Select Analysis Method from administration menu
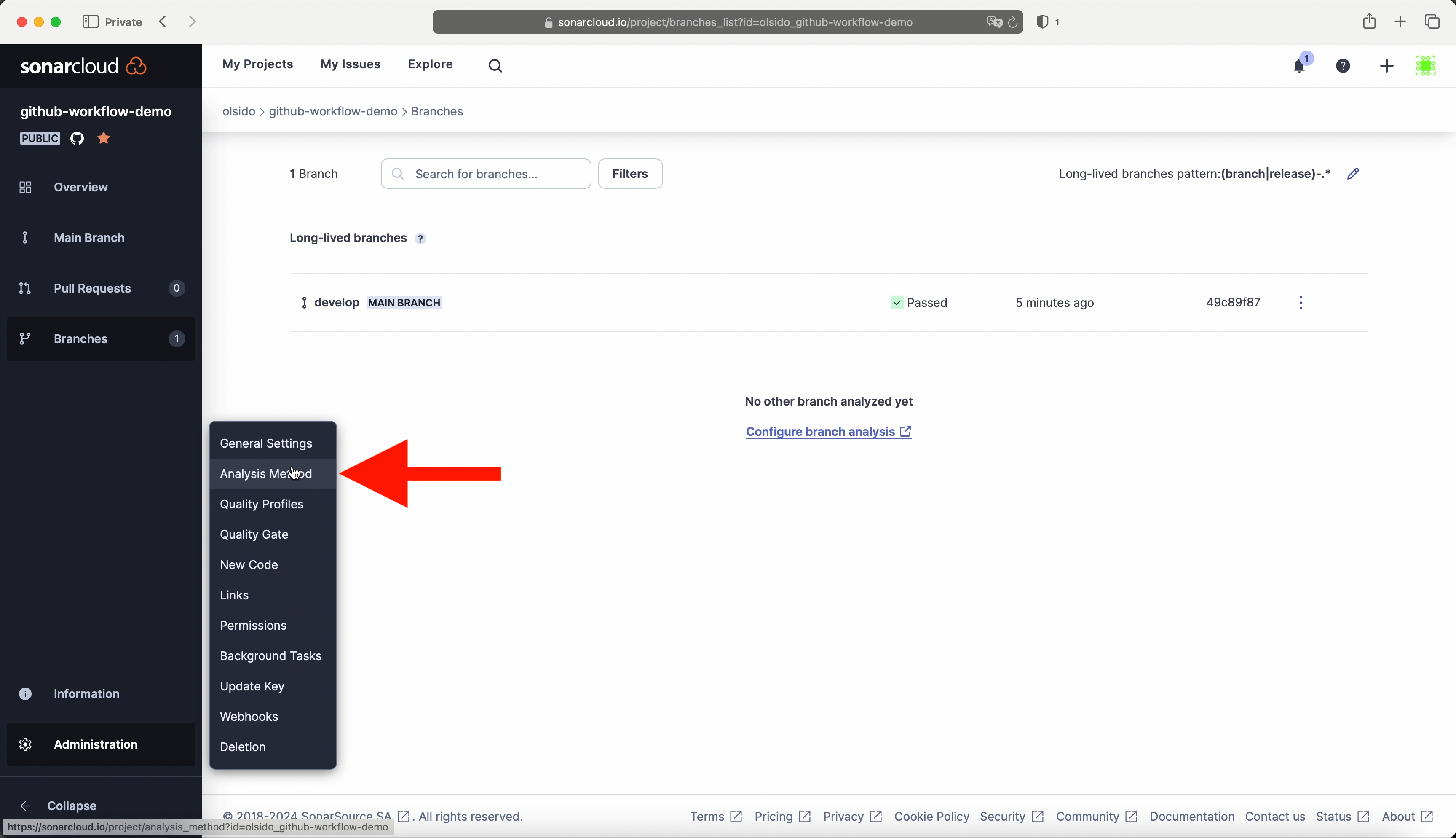The height and width of the screenshot is (838, 1456). coord(266,474)
